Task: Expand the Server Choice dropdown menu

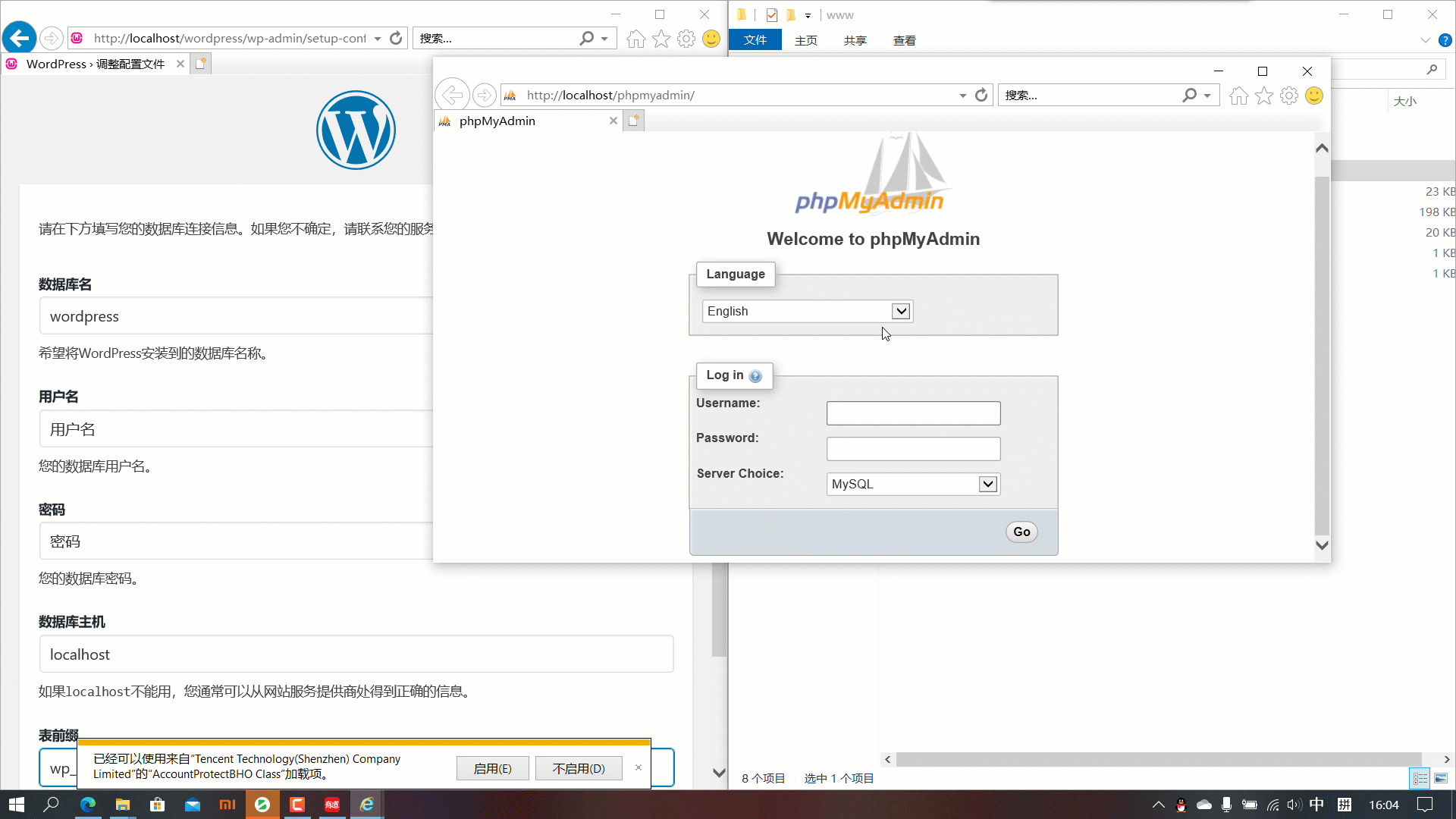Action: click(989, 484)
